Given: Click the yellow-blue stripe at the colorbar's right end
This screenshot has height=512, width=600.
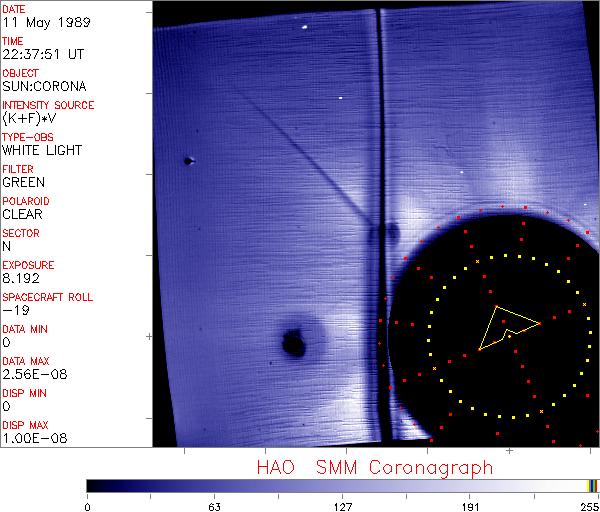Looking at the screenshot, I should pyautogui.click(x=593, y=485).
